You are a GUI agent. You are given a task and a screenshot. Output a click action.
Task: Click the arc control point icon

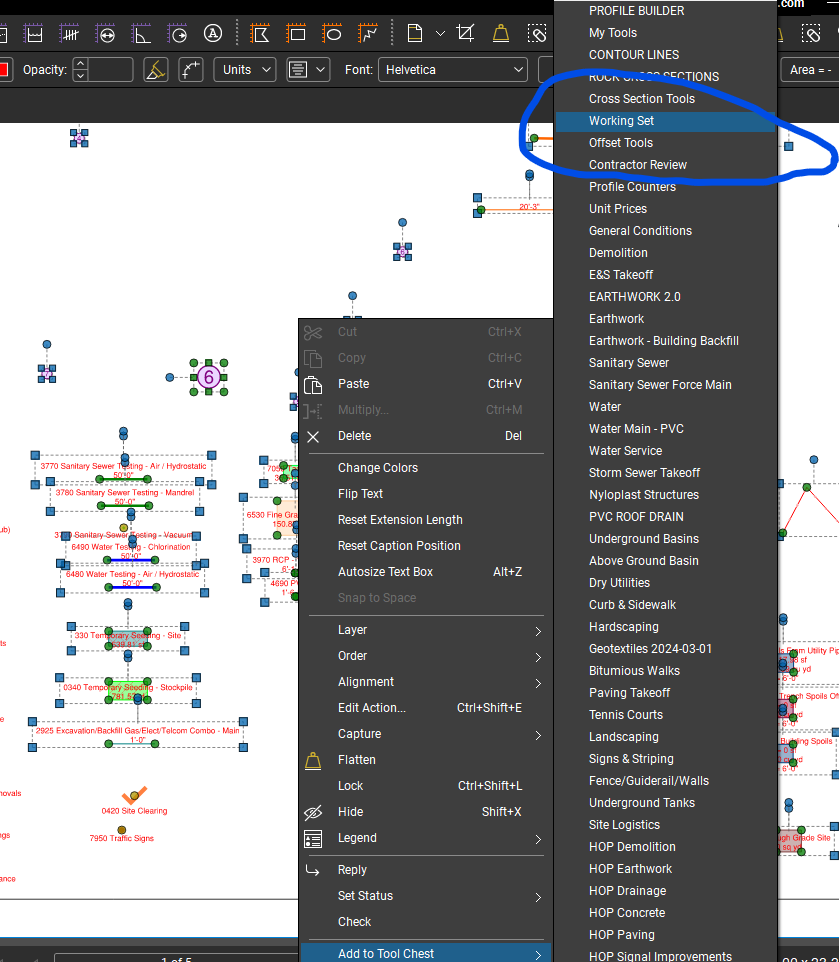(x=191, y=70)
